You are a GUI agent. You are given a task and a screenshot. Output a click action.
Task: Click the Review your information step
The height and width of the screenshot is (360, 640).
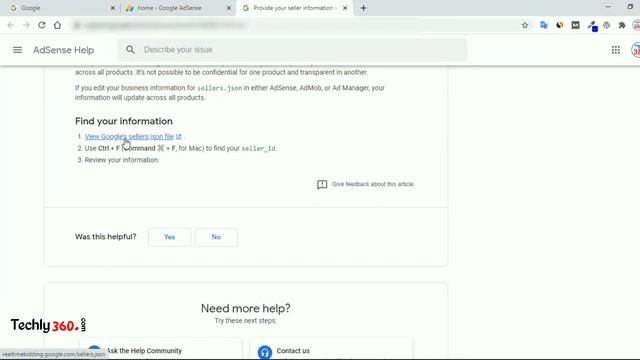(x=122, y=160)
